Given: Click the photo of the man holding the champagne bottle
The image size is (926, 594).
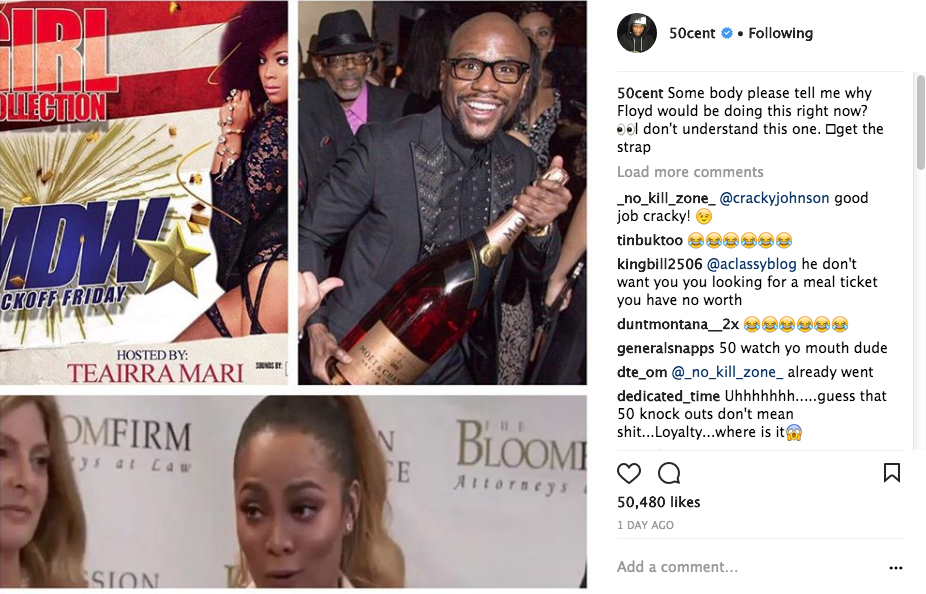Looking at the screenshot, I should tap(442, 193).
